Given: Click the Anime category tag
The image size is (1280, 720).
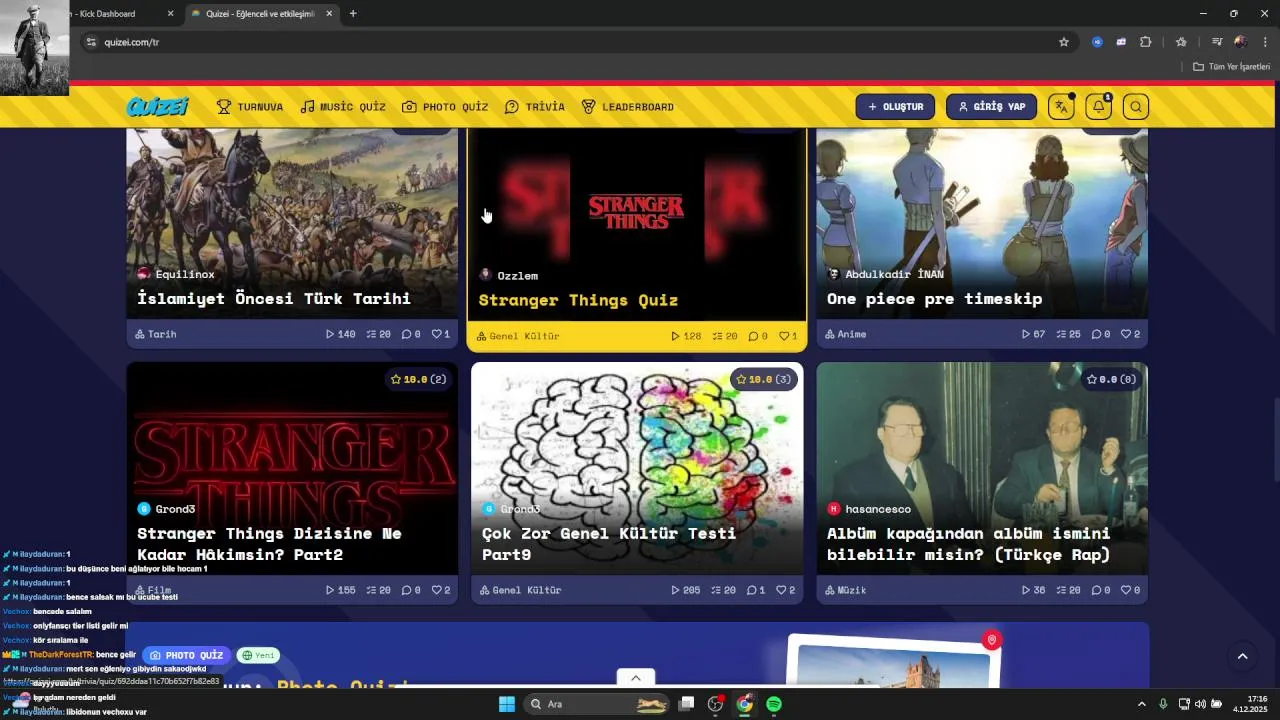Looking at the screenshot, I should [x=845, y=334].
